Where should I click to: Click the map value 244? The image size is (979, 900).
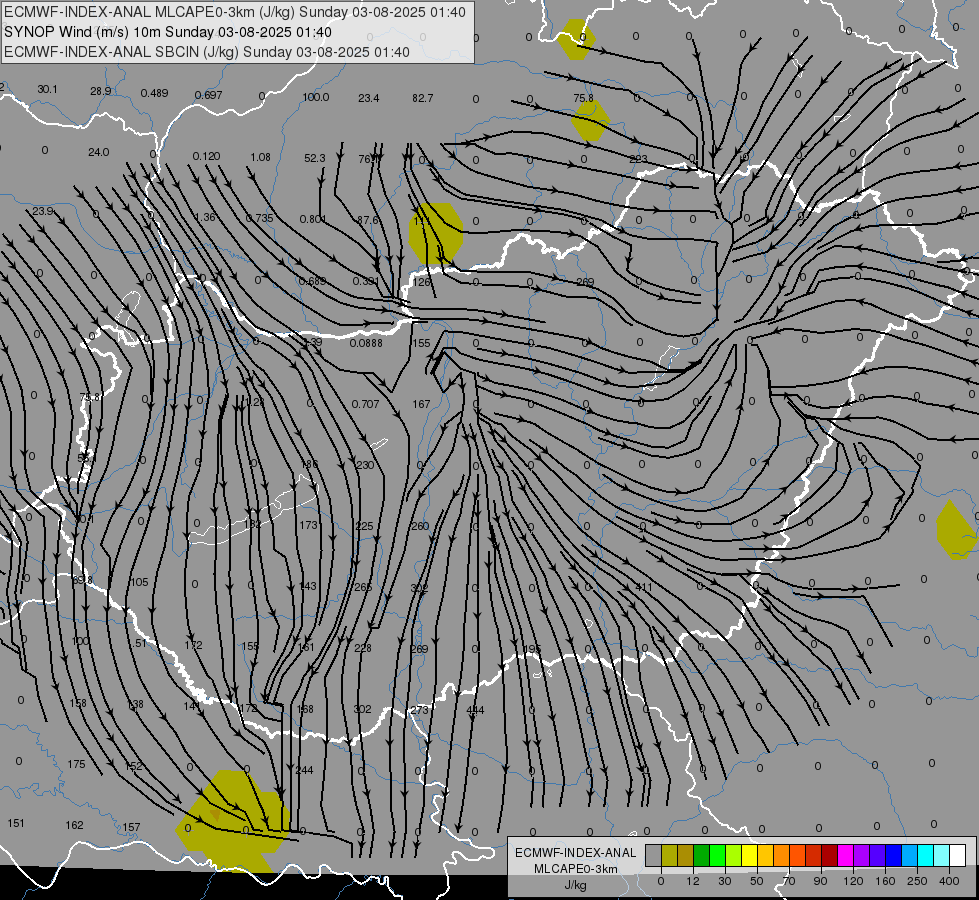click(x=304, y=770)
